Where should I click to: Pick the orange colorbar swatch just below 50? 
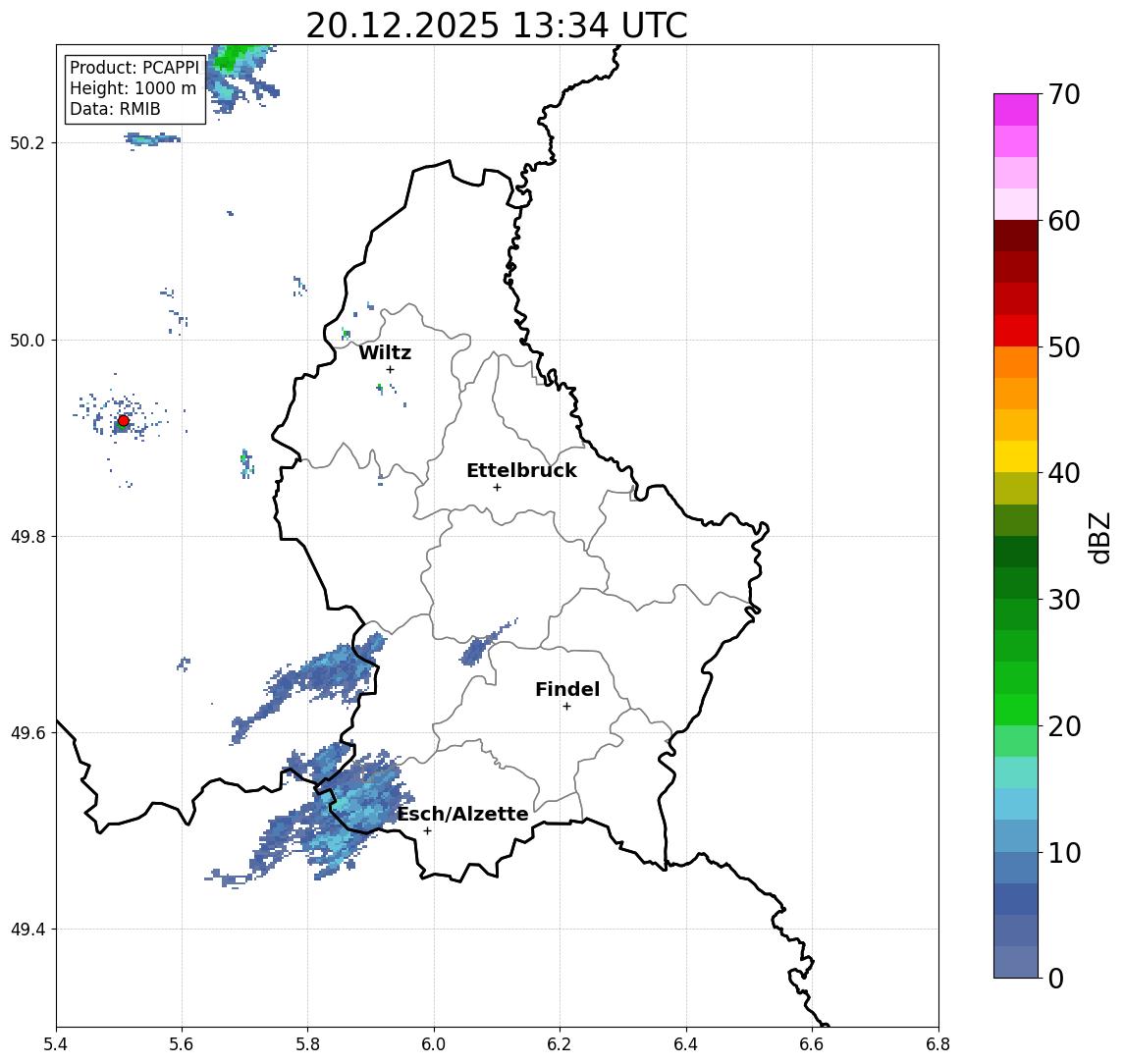coord(1016,362)
